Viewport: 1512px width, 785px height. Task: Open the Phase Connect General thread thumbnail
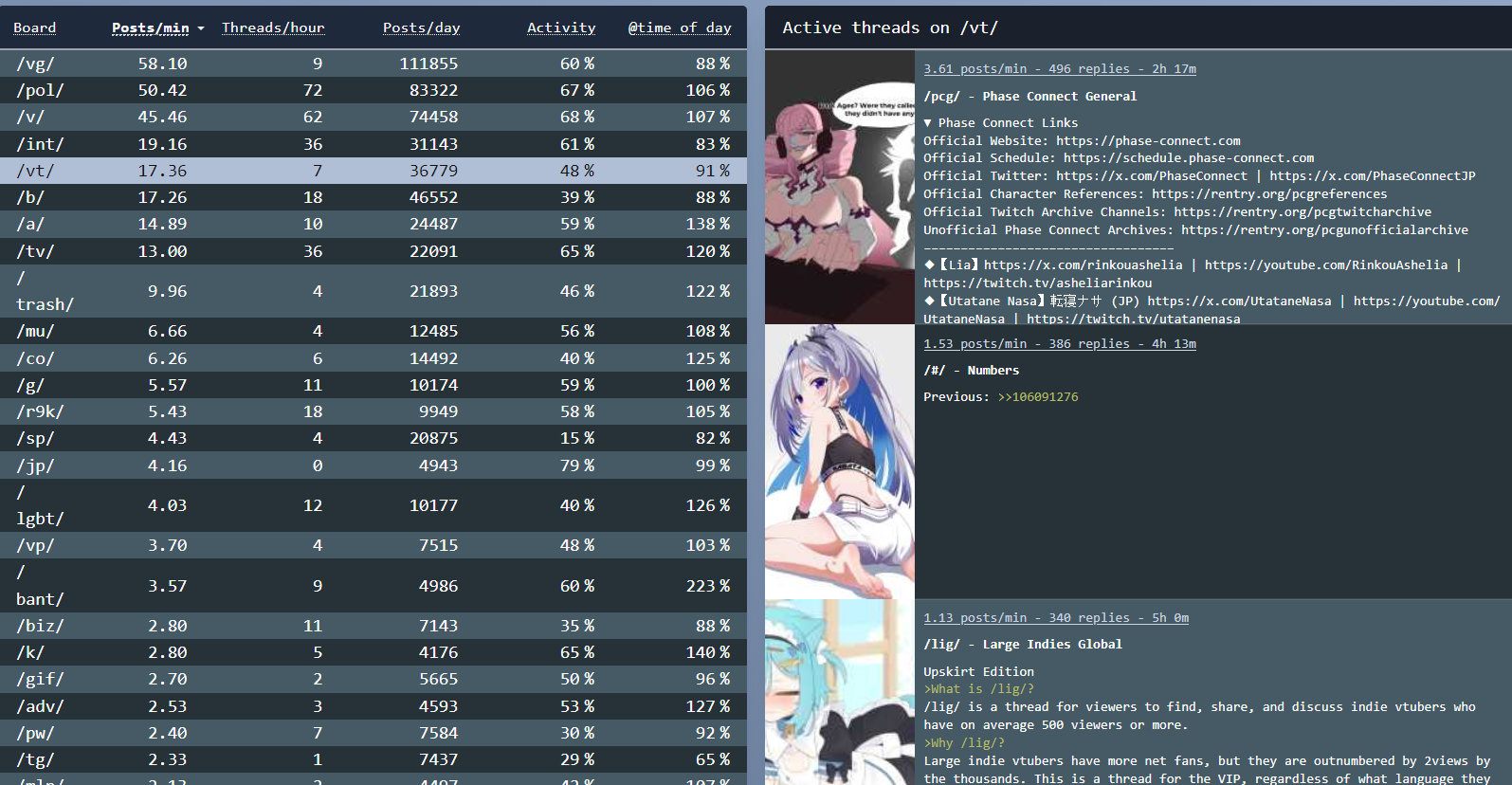[840, 187]
